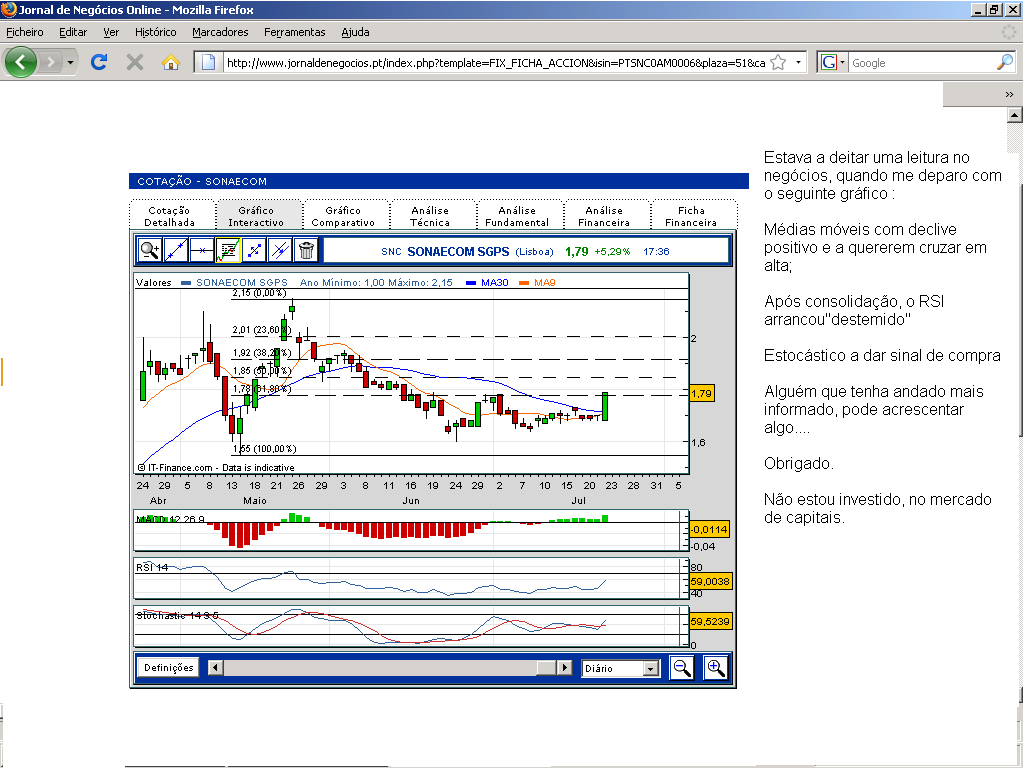Click the yellow -0,0114 MACD value tag

tap(709, 529)
